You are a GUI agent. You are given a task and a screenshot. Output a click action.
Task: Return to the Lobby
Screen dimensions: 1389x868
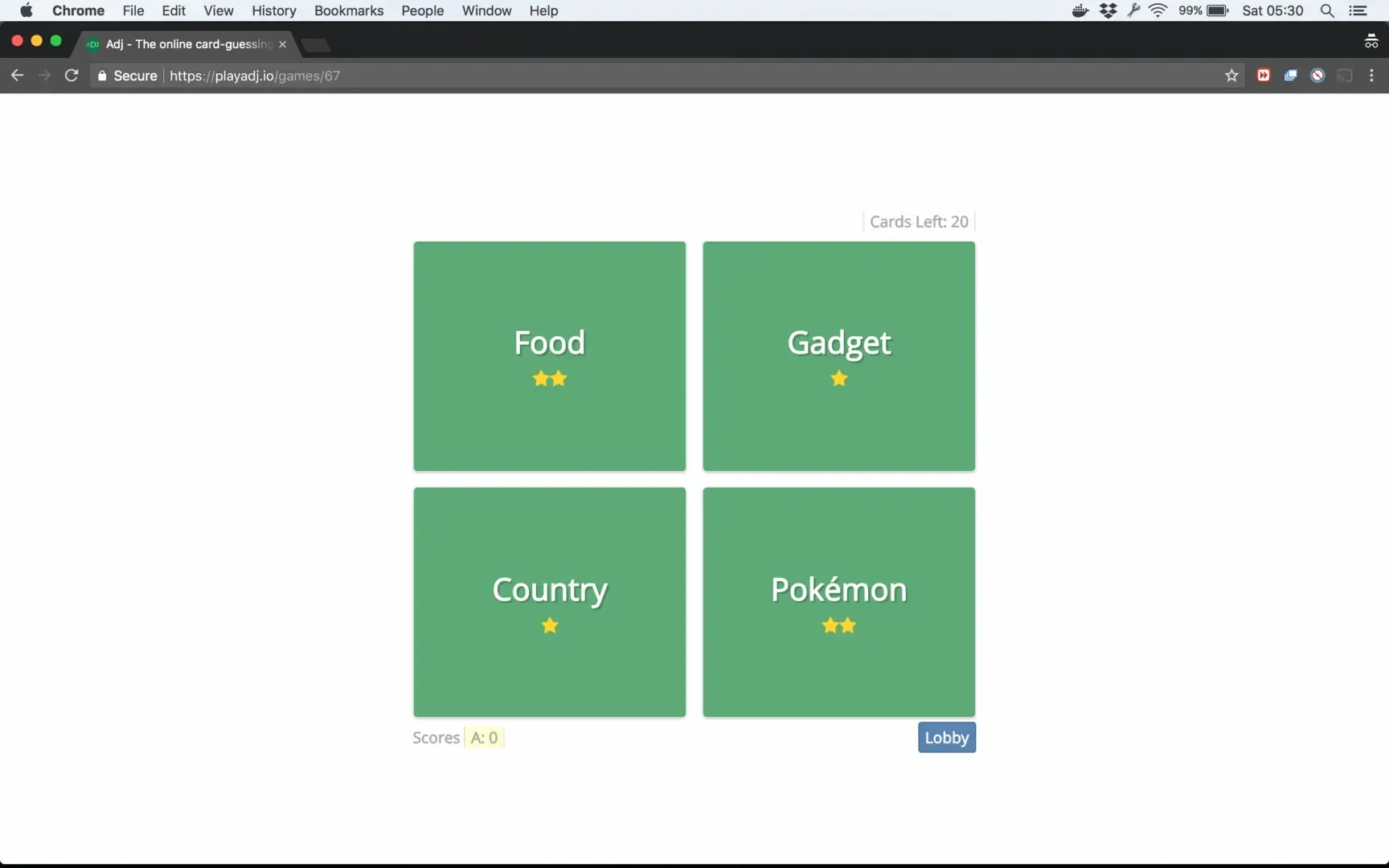[947, 738]
